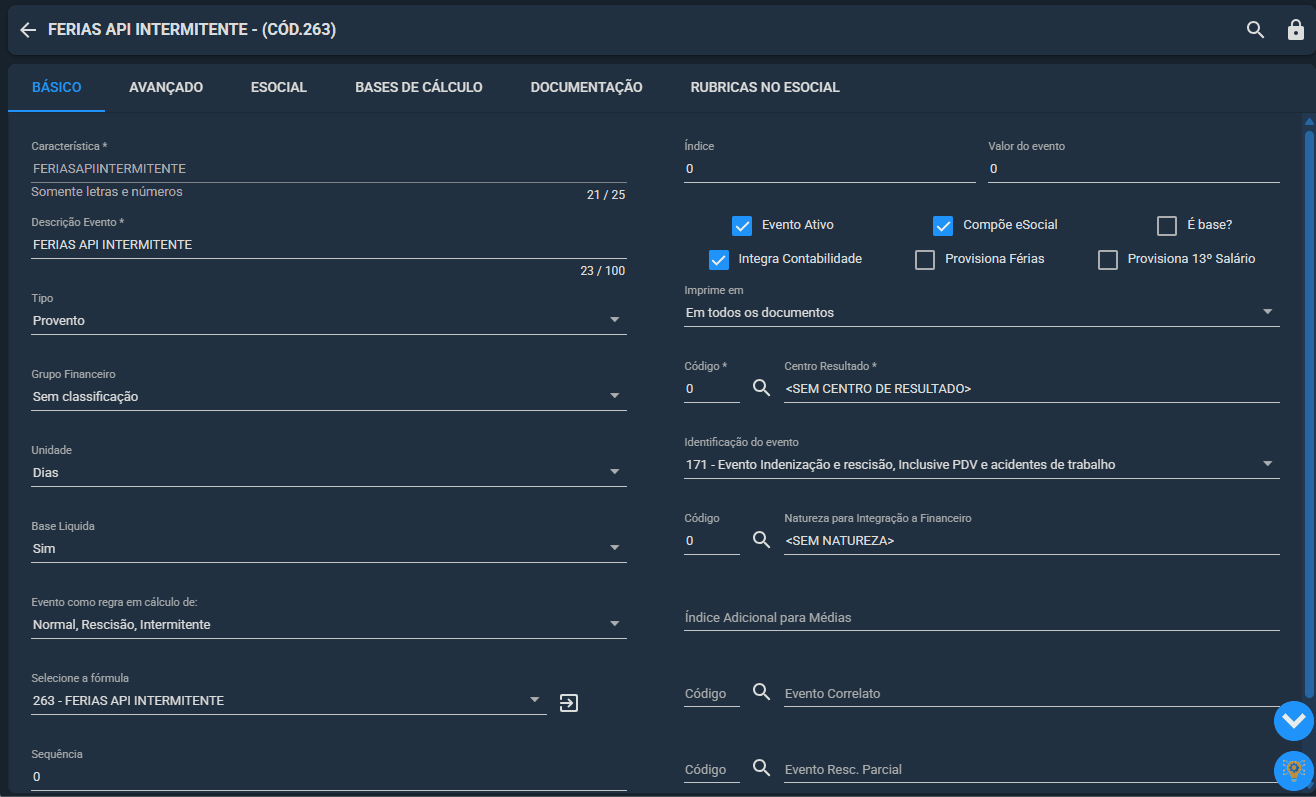Click the Evento Resc. Parcial name field
The image size is (1316, 797).
click(x=1032, y=769)
